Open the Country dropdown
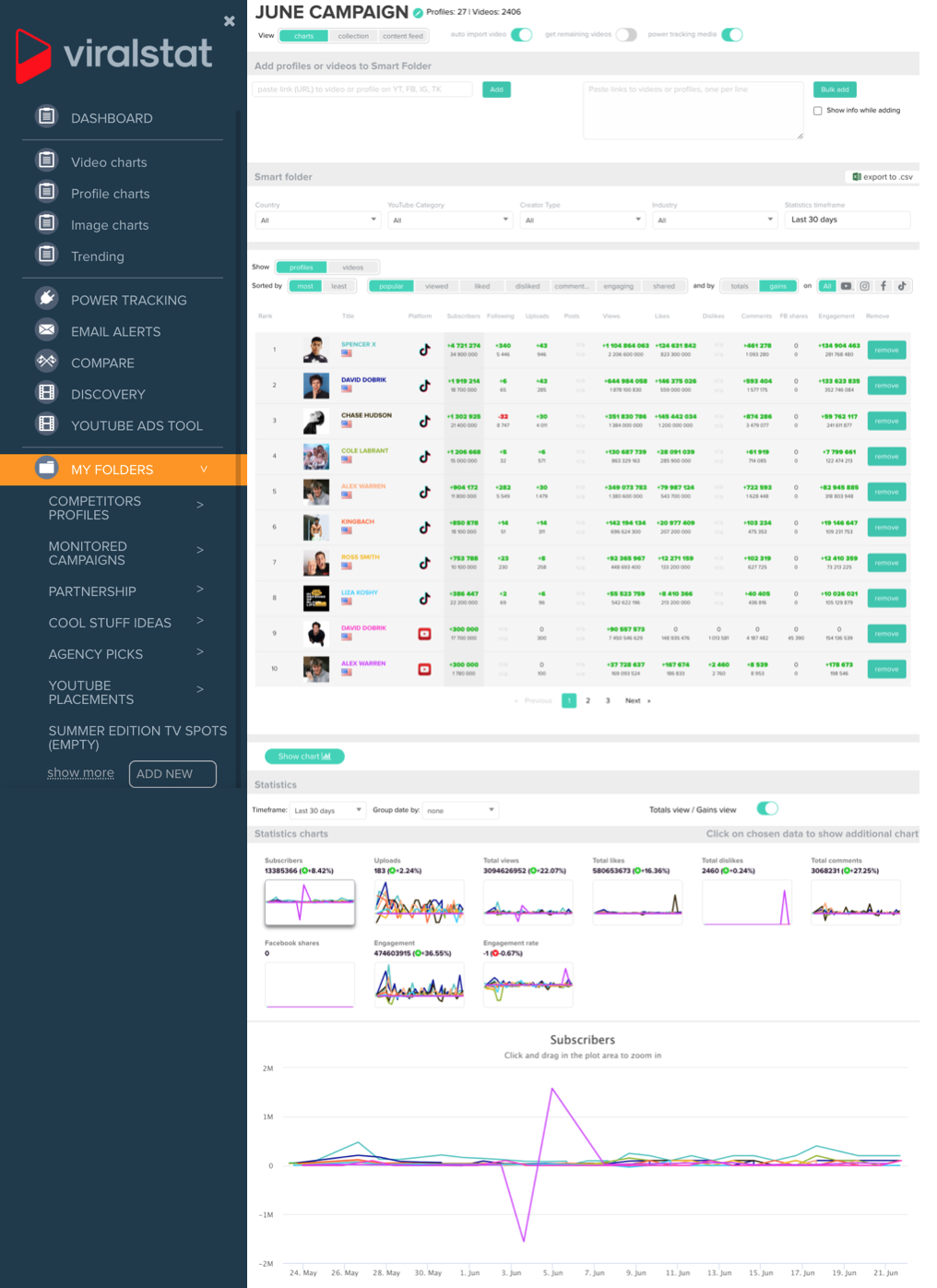Image resolution: width=937 pixels, height=1288 pixels. [318, 220]
